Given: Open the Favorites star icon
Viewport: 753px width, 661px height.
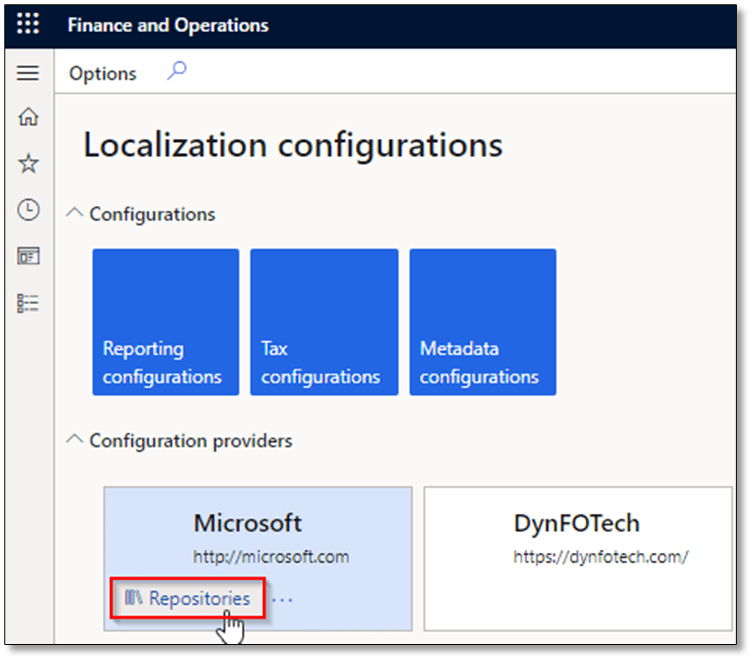Looking at the screenshot, I should click(x=28, y=163).
